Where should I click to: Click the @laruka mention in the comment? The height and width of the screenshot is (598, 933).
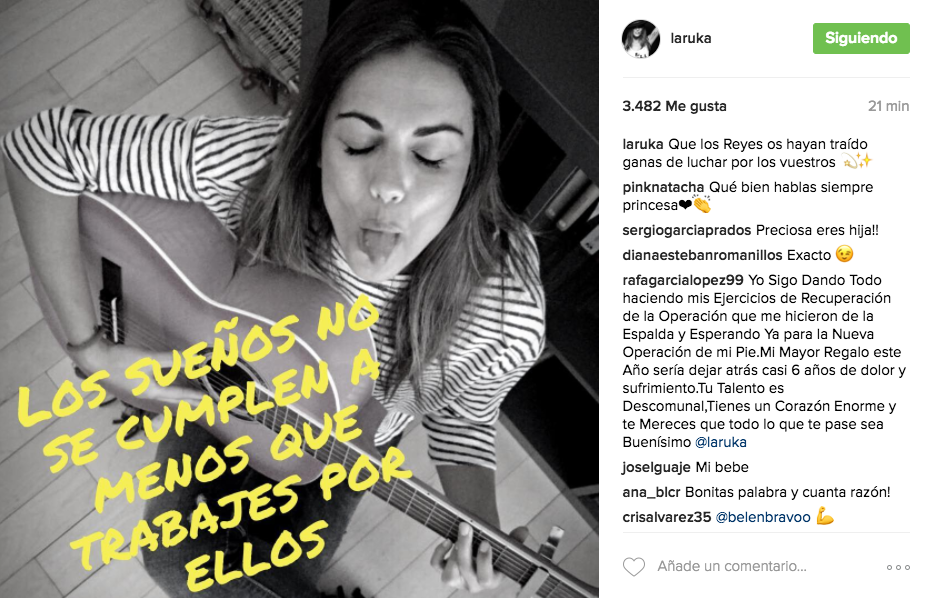tap(721, 442)
